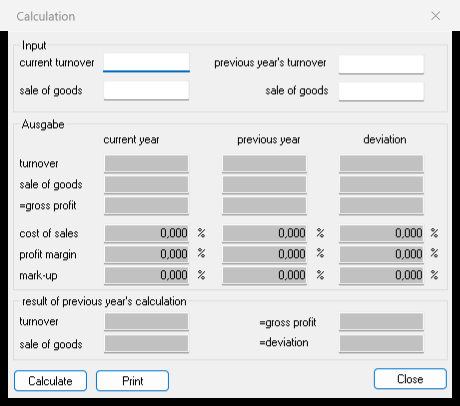Click the current year mark-up value

point(146,275)
